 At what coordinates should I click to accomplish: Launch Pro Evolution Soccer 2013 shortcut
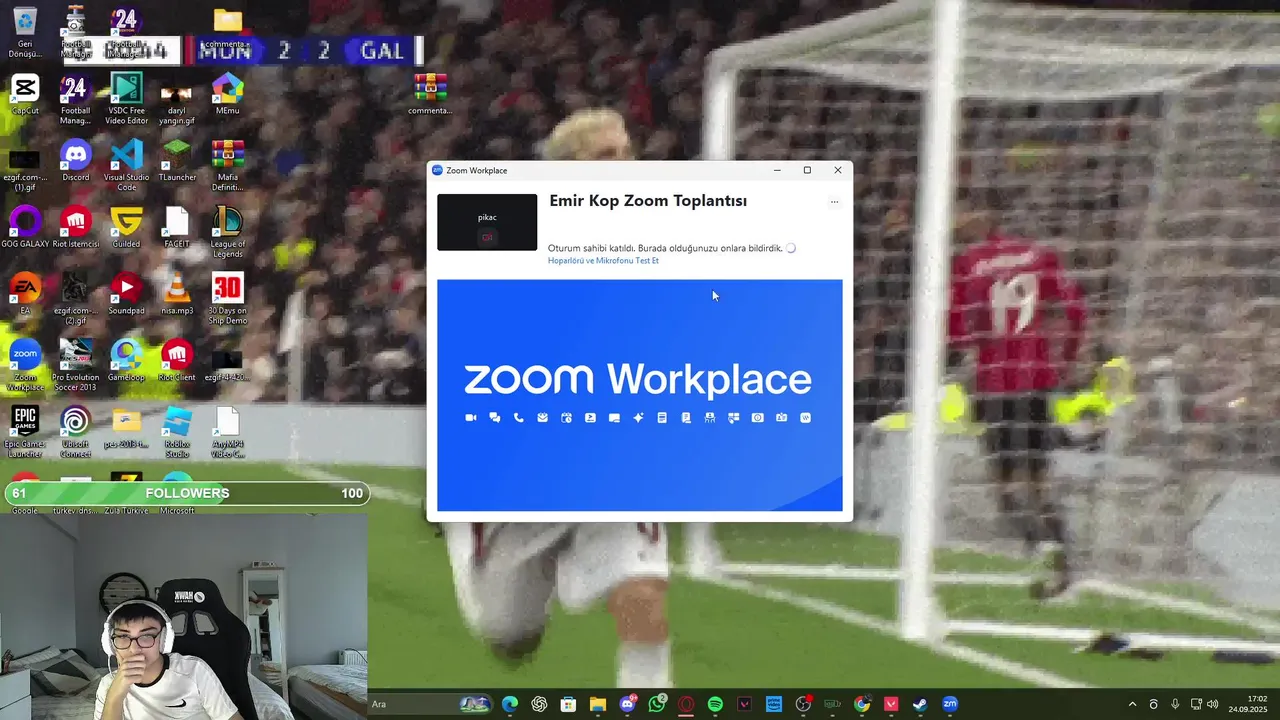point(76,366)
